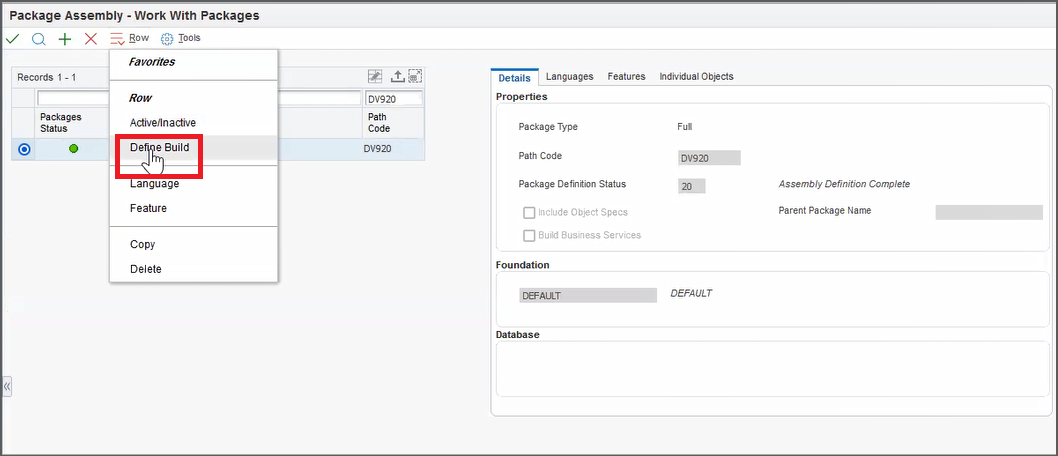Select the DV920 row radio button

pyautogui.click(x=24, y=149)
